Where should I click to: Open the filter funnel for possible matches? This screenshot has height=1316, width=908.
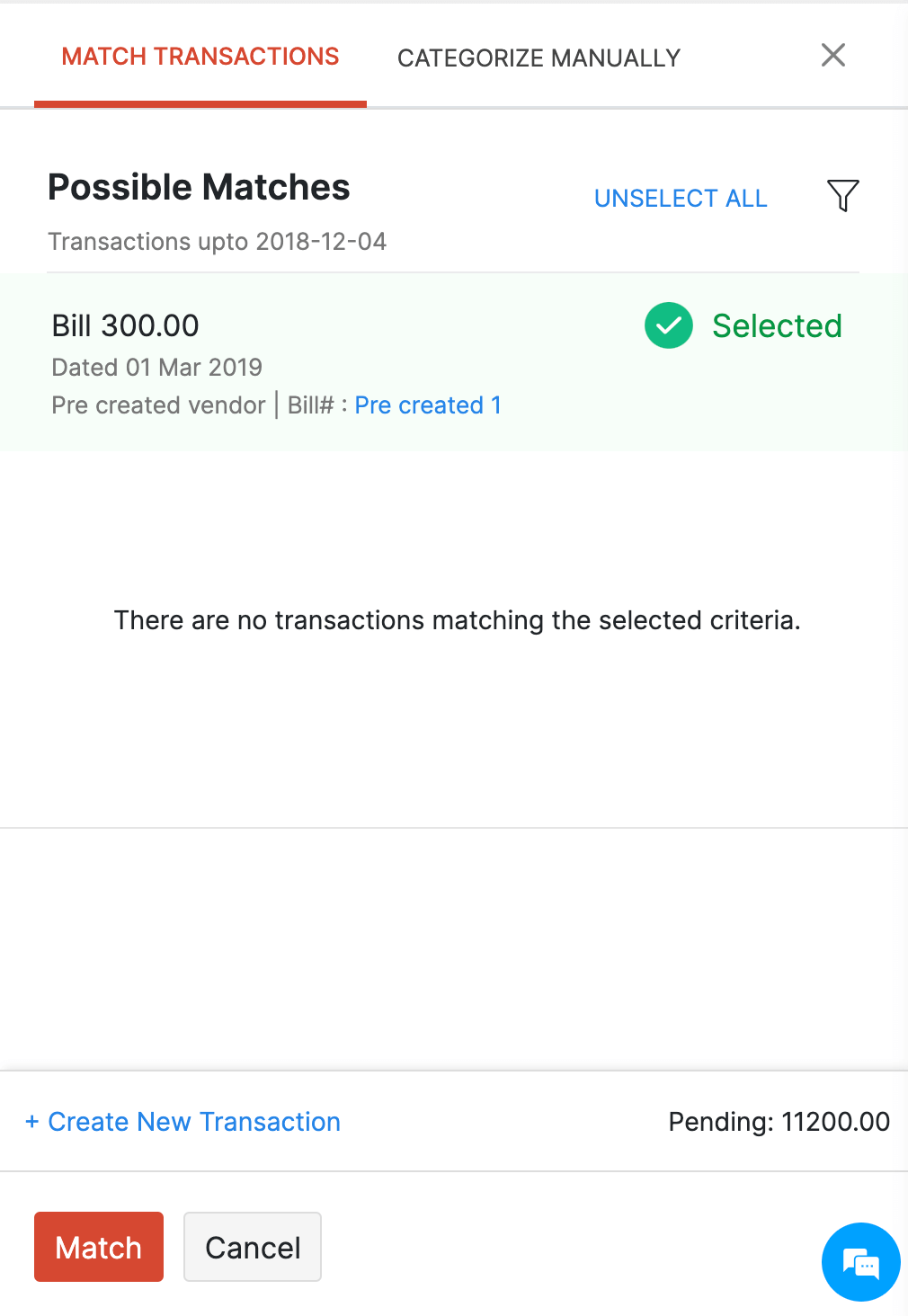[842, 195]
